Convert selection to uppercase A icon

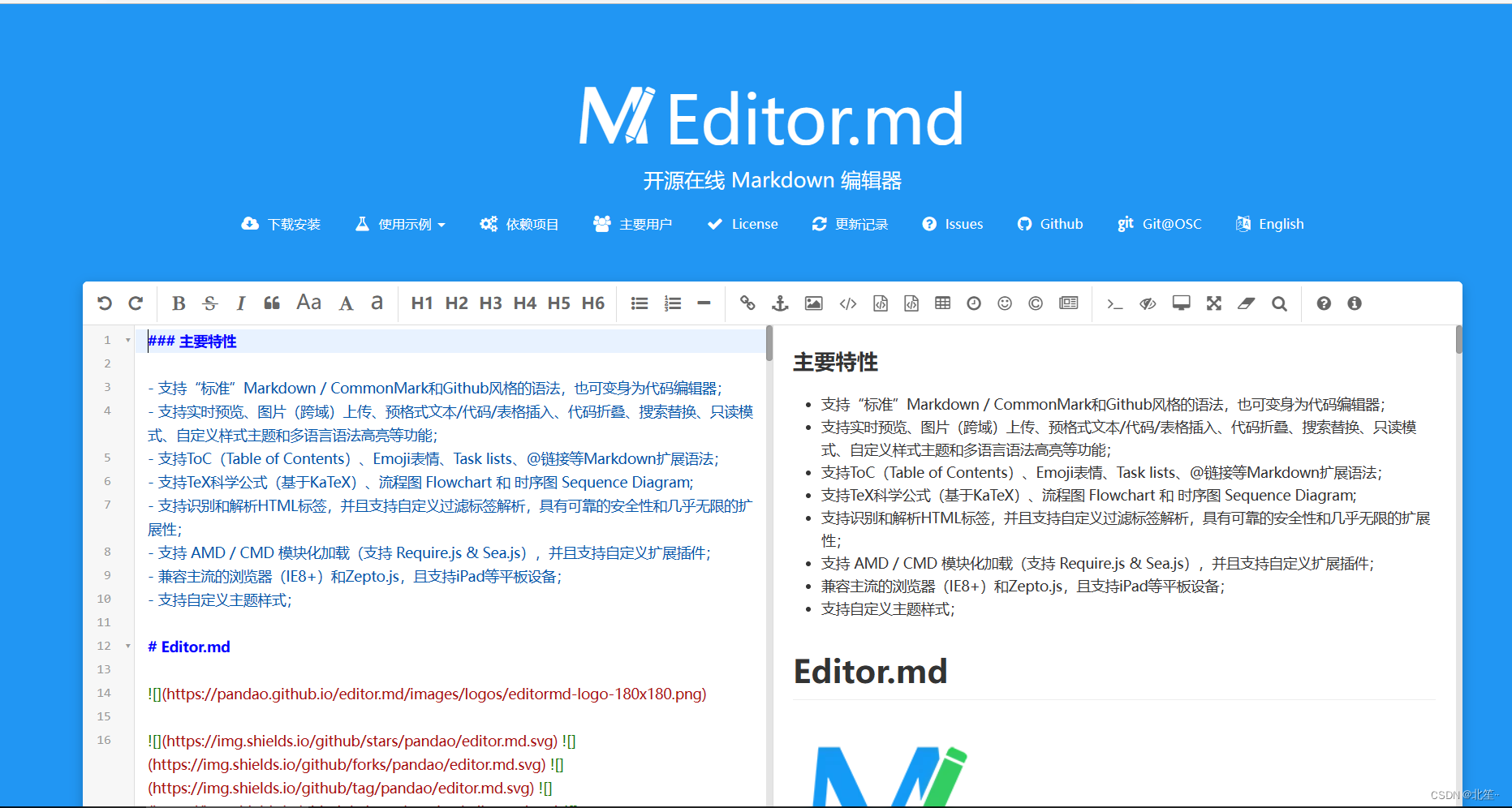[x=347, y=303]
